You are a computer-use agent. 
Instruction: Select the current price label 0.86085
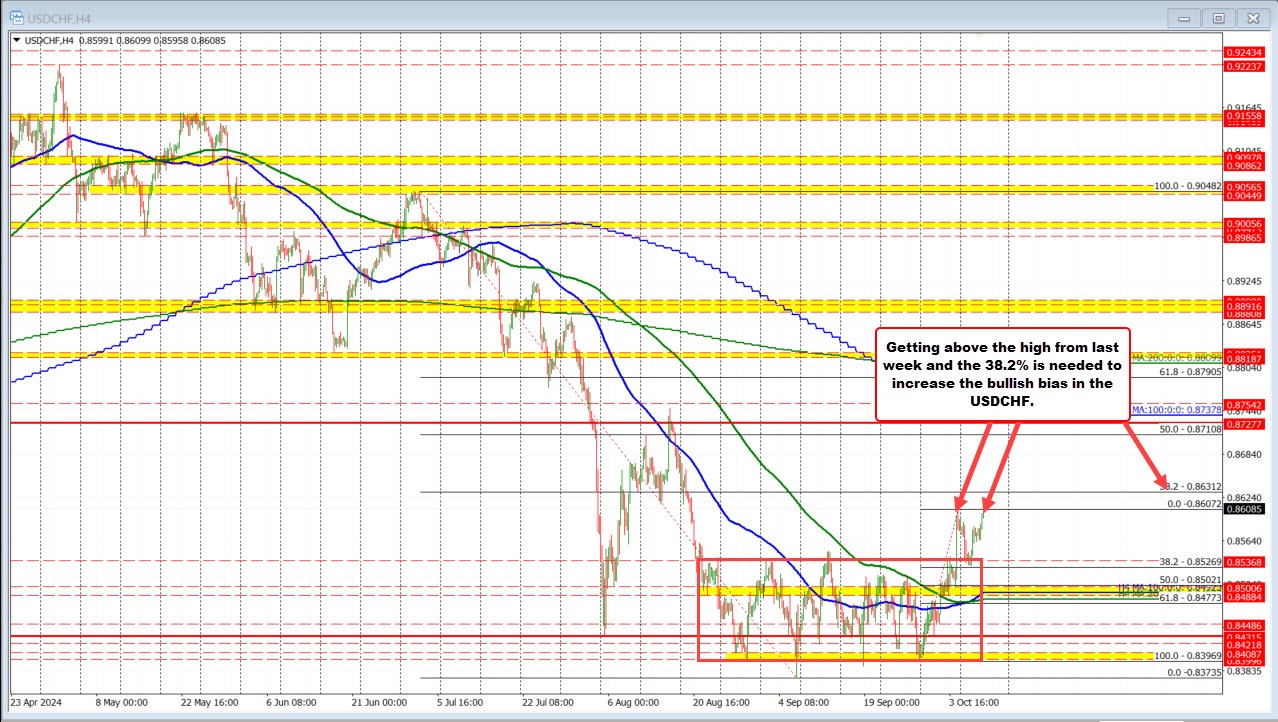(x=1245, y=510)
